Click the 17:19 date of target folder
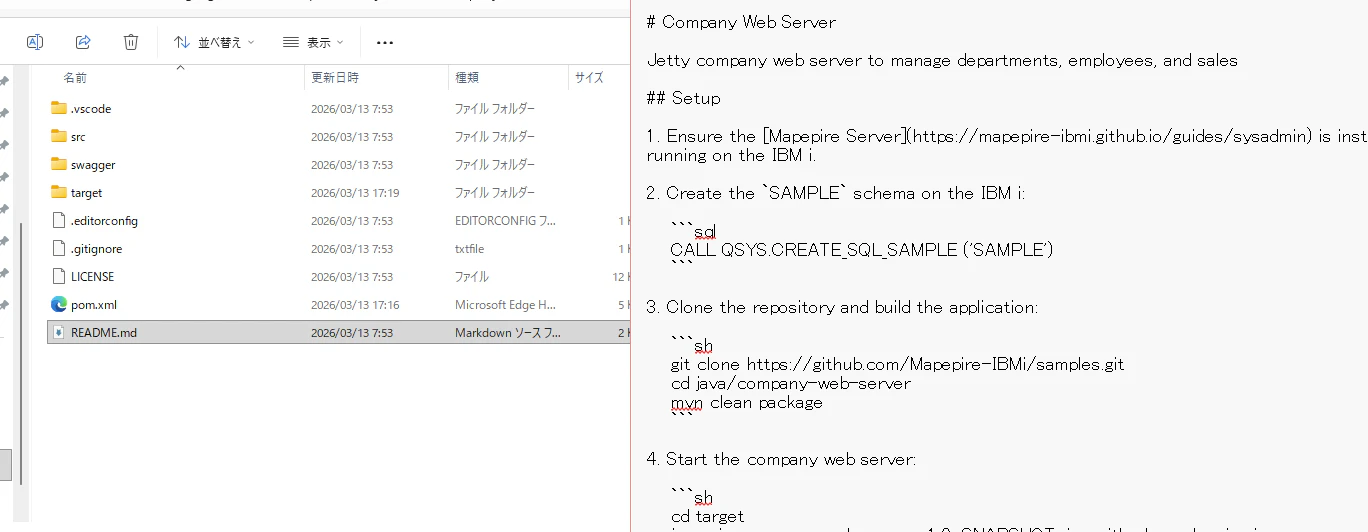Image resolution: width=1368 pixels, height=532 pixels. pos(355,193)
